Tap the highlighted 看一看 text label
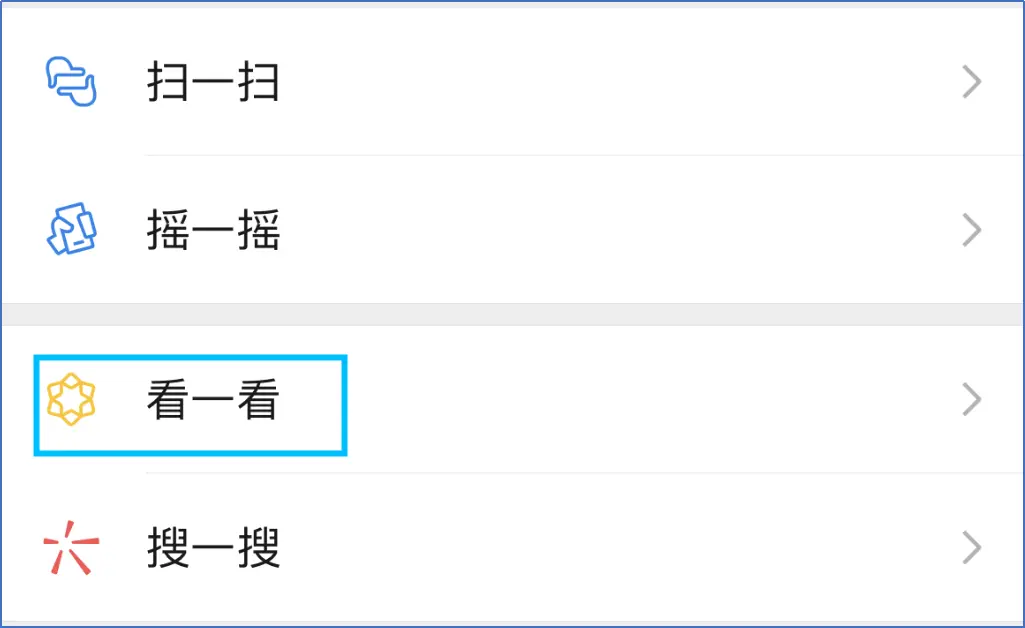Viewport: 1025px width, 628px height. 213,400
